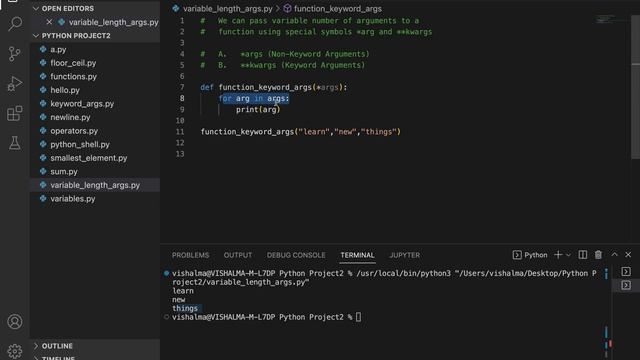Close variable_length_args.py in Open Editors

[x=49, y=22]
